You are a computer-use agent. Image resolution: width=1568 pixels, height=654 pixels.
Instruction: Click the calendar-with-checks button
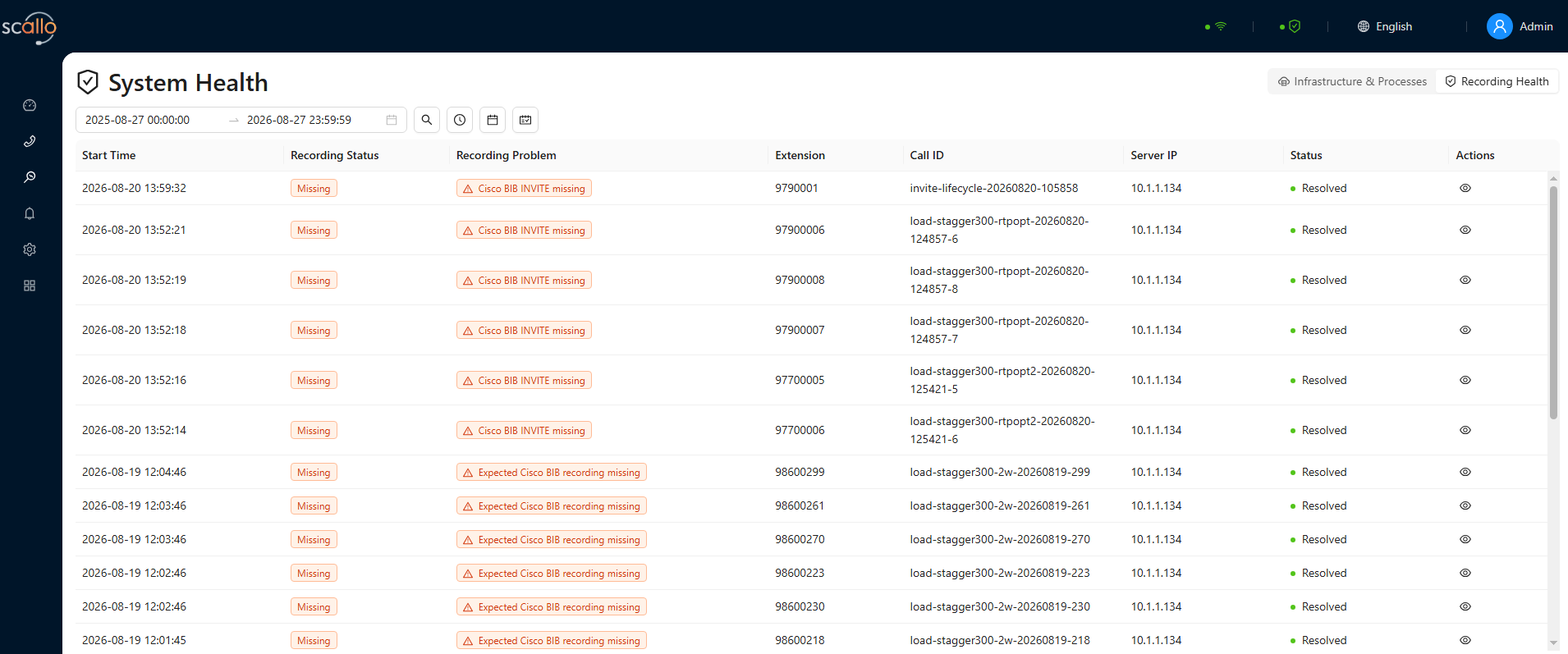[525, 120]
